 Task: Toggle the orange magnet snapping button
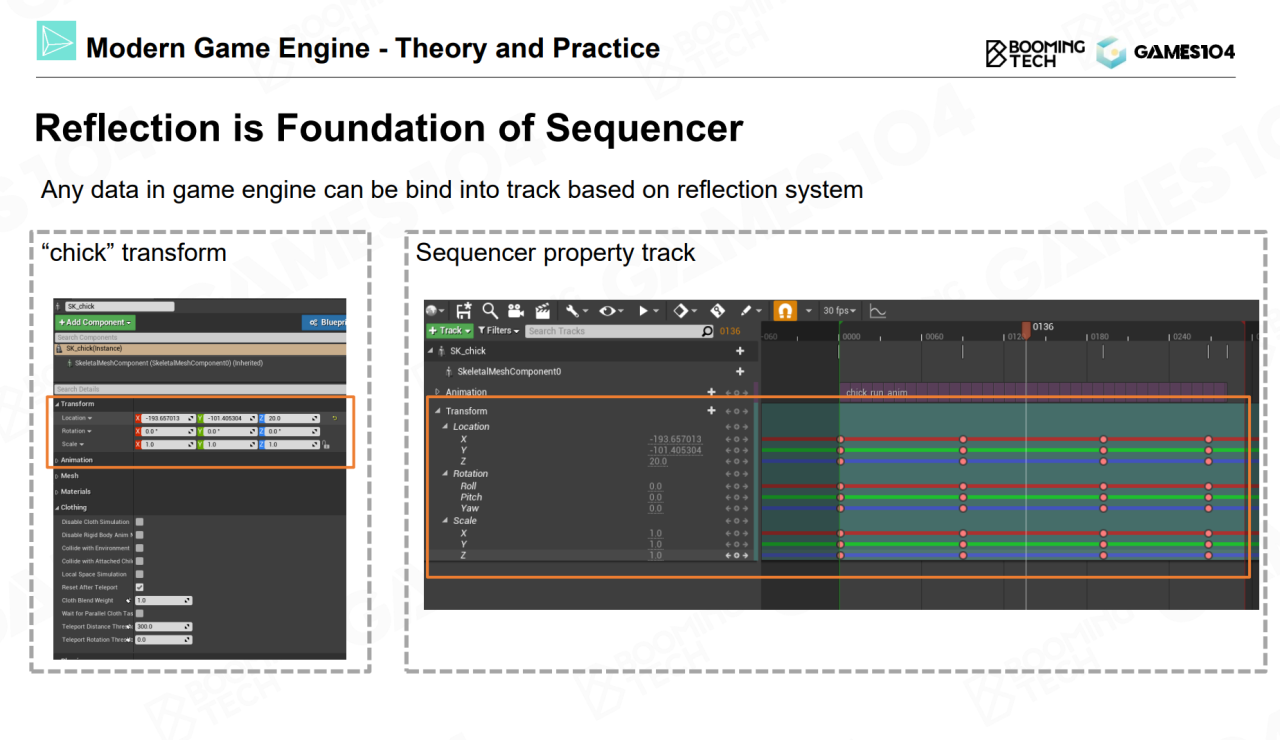pos(786,311)
